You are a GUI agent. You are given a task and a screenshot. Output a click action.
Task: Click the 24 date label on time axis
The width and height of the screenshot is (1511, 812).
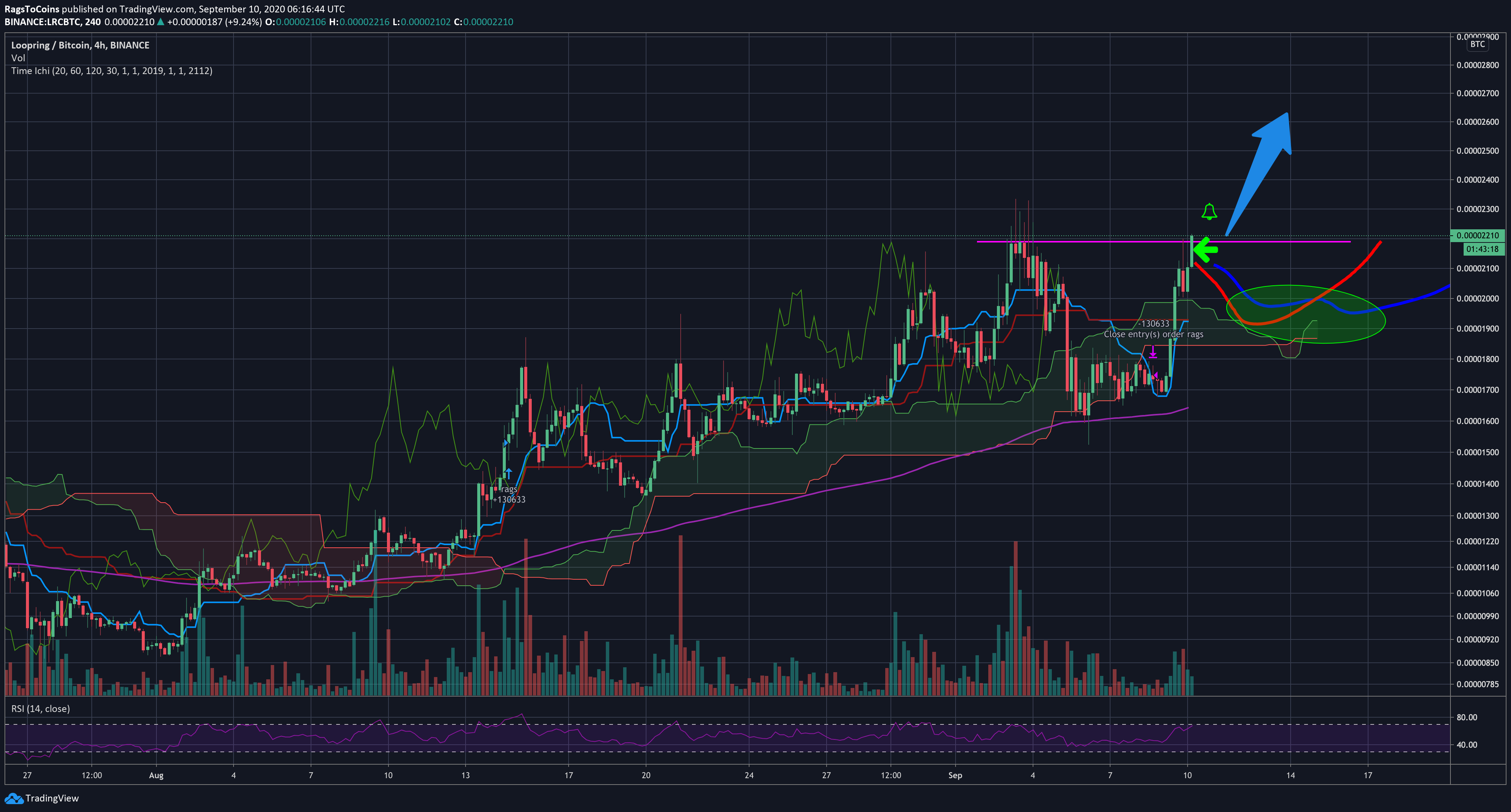(749, 775)
